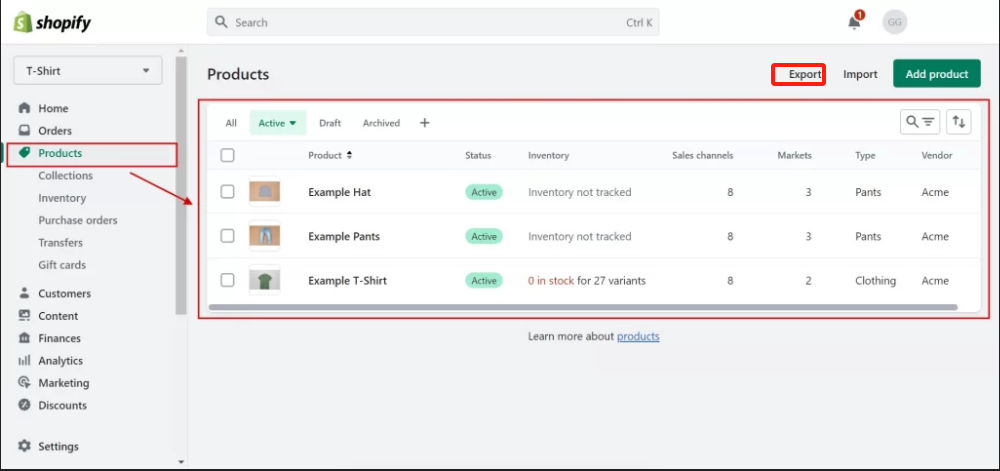Open Gift cards in the sidebar

click(62, 265)
